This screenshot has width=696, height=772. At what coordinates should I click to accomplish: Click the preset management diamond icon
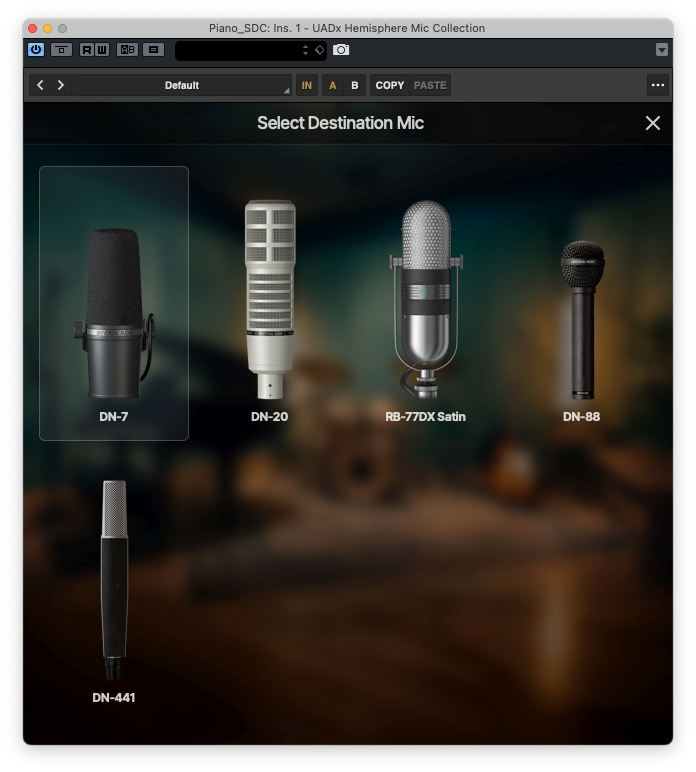coord(319,50)
